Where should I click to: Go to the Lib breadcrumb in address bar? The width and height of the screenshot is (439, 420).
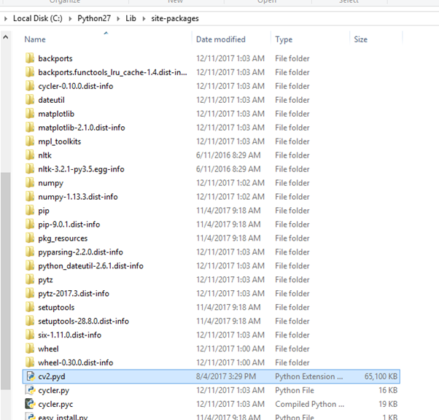pyautogui.click(x=131, y=18)
